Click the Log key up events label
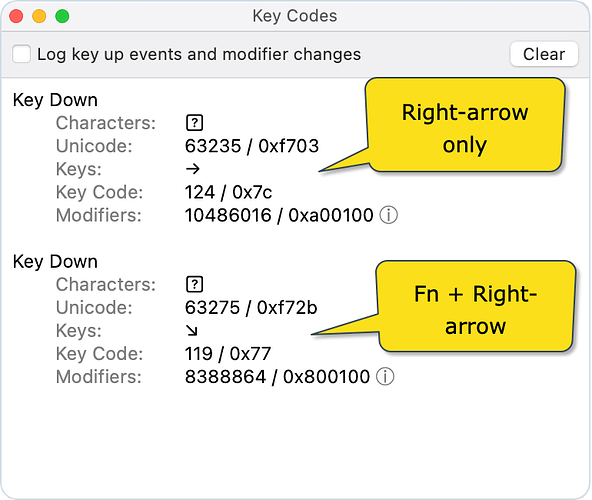 click(199, 54)
